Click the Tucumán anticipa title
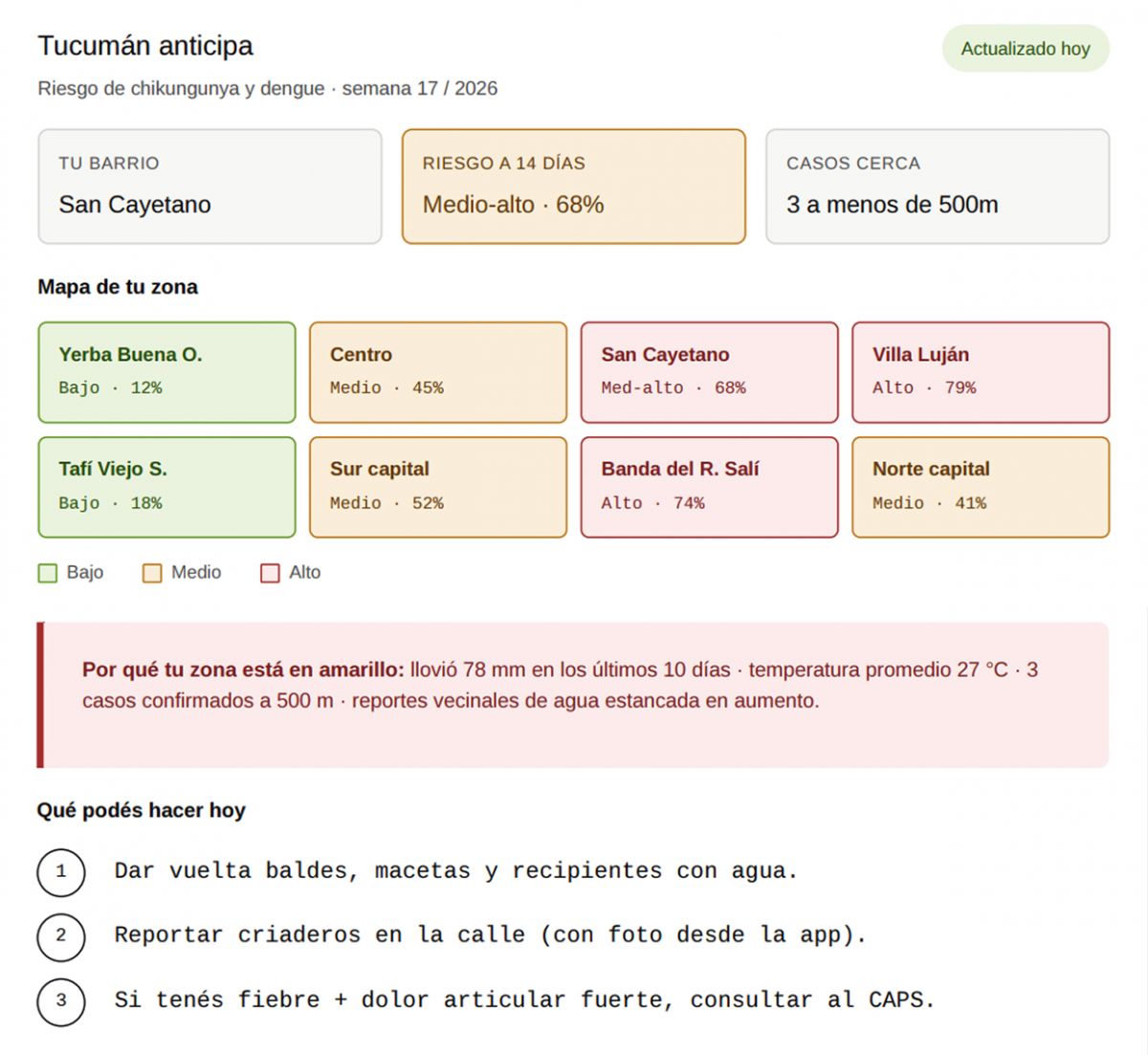 pyautogui.click(x=145, y=46)
